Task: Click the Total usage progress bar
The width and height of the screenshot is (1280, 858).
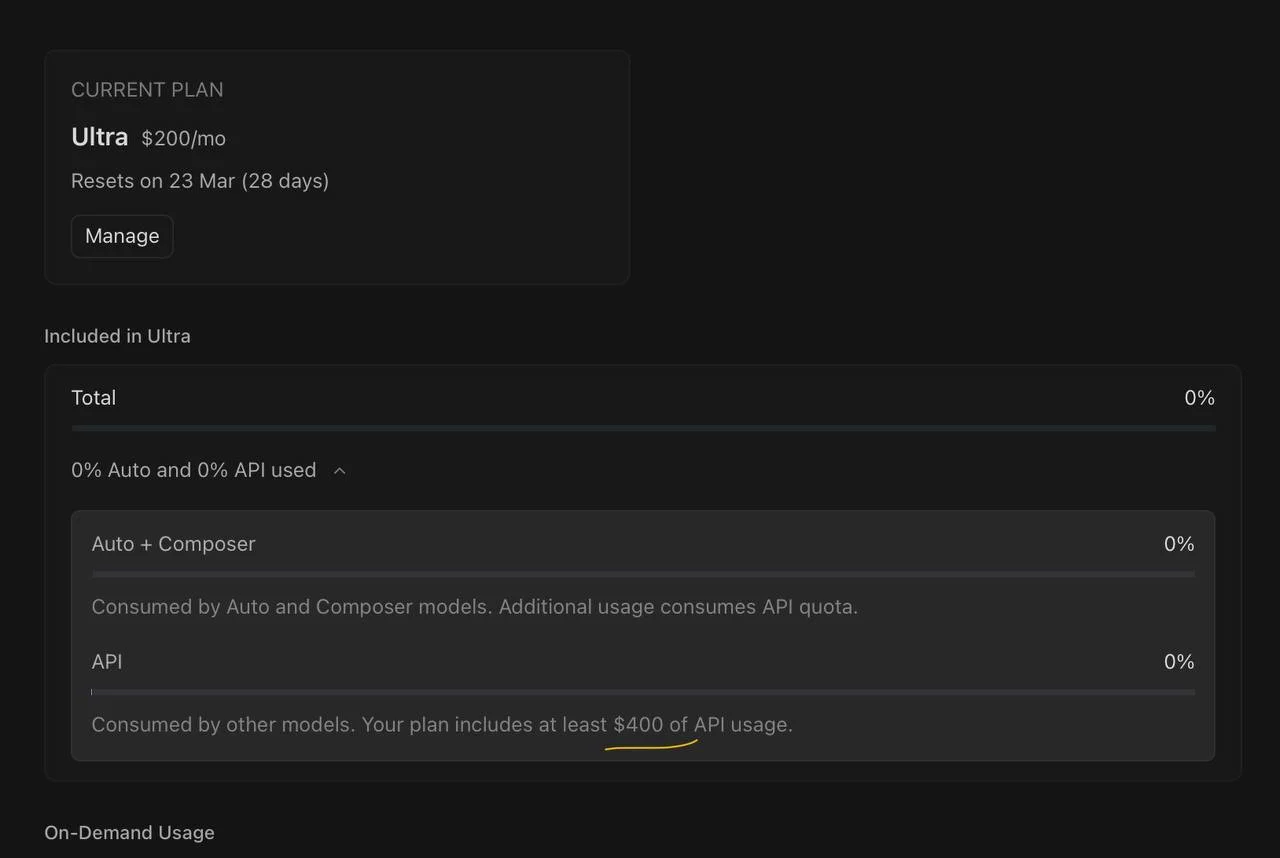Action: pyautogui.click(x=643, y=428)
